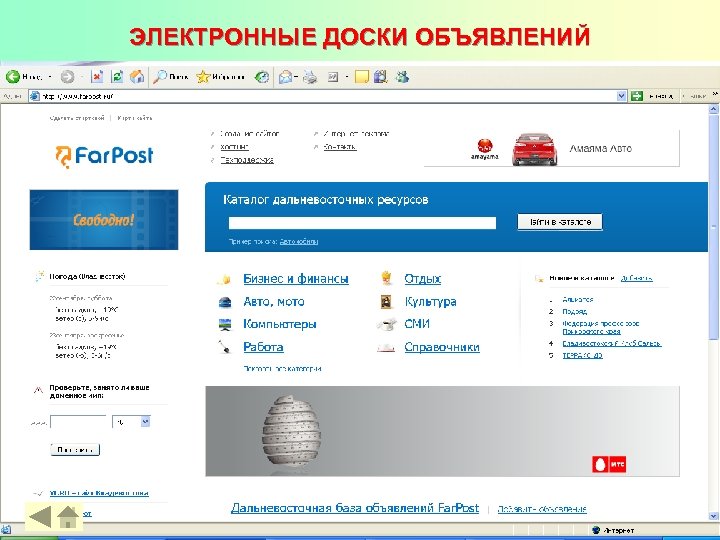Open the 'Авто, мото' category
Viewport: 720px width, 540px height.
(x=274, y=302)
